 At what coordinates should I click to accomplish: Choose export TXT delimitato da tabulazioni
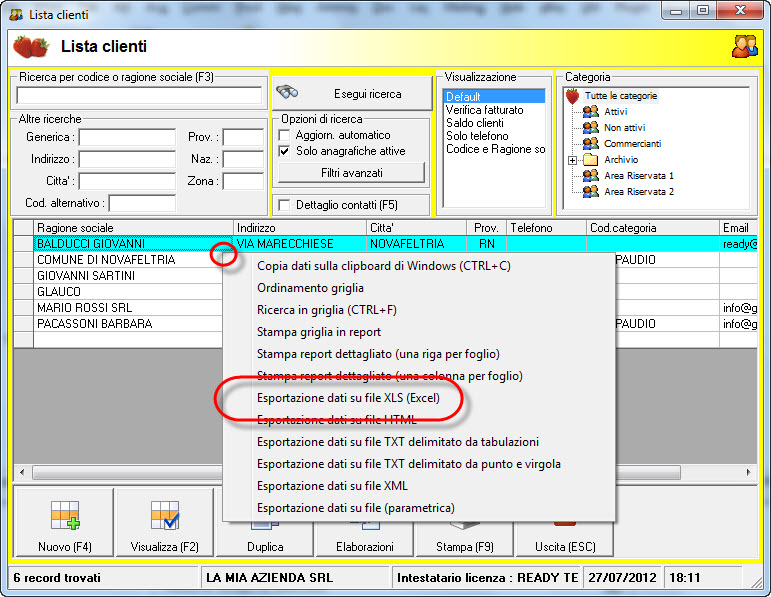click(x=398, y=442)
